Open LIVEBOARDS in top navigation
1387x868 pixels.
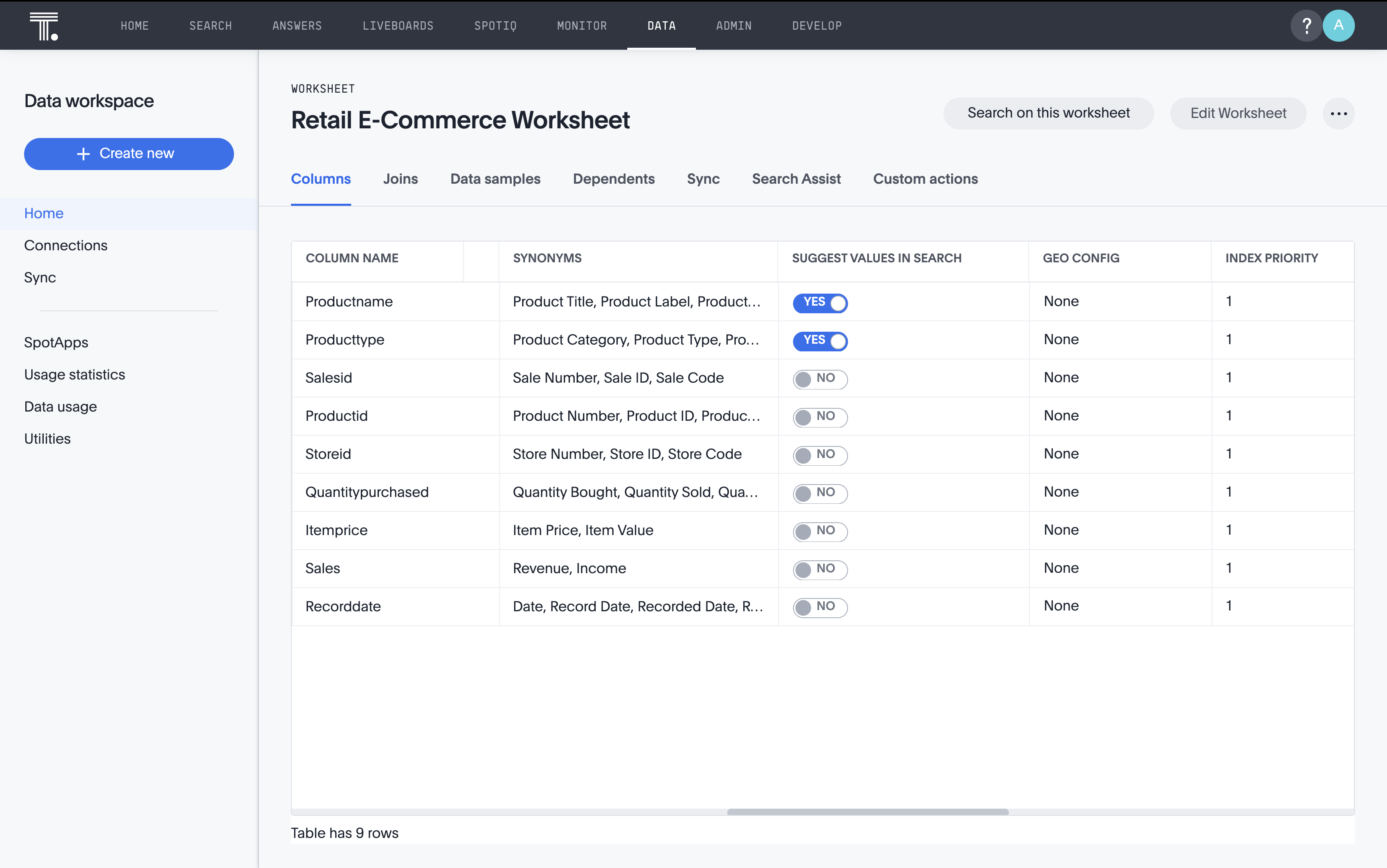pyautogui.click(x=397, y=25)
